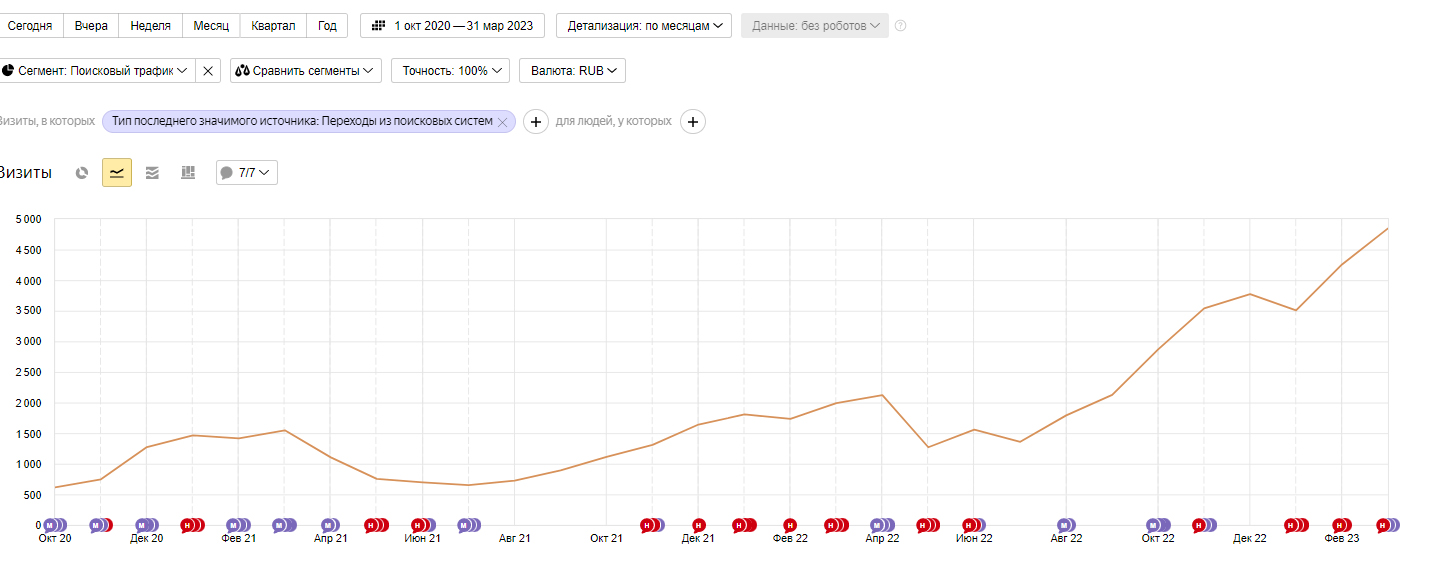Switch to stacked area chart view

click(x=152, y=173)
